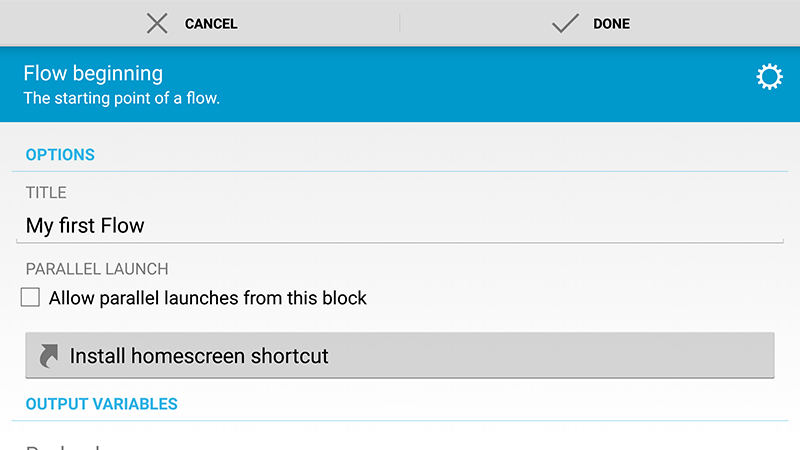The width and height of the screenshot is (800, 450).
Task: Click the X icon beside Cancel
Action: (x=157, y=23)
